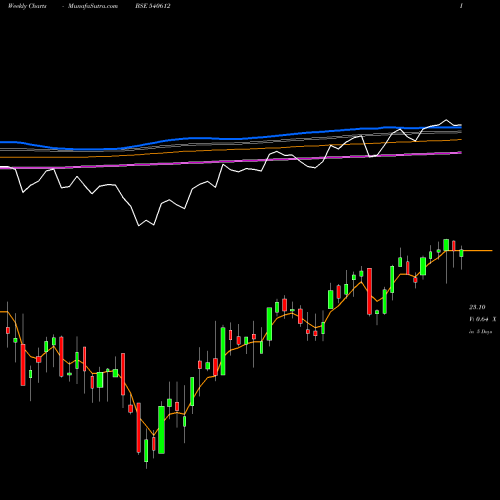The width and height of the screenshot is (500, 500).
Task: Click the last green candlestick on the right
Action: 461,253
